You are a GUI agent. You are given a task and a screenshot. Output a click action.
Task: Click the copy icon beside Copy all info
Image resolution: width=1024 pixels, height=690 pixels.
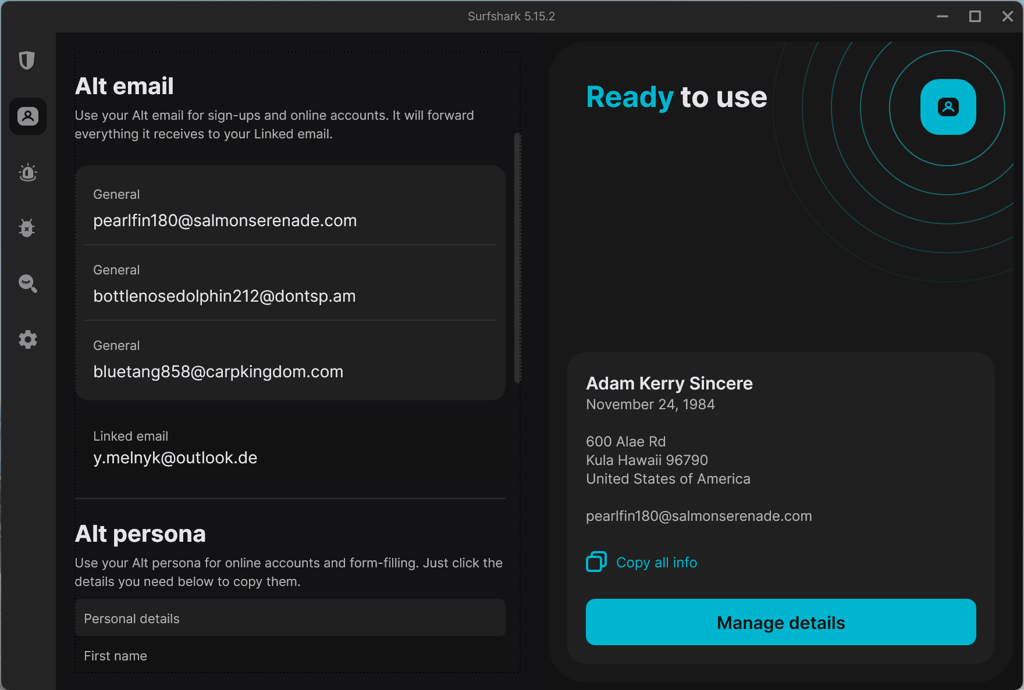[x=596, y=561]
